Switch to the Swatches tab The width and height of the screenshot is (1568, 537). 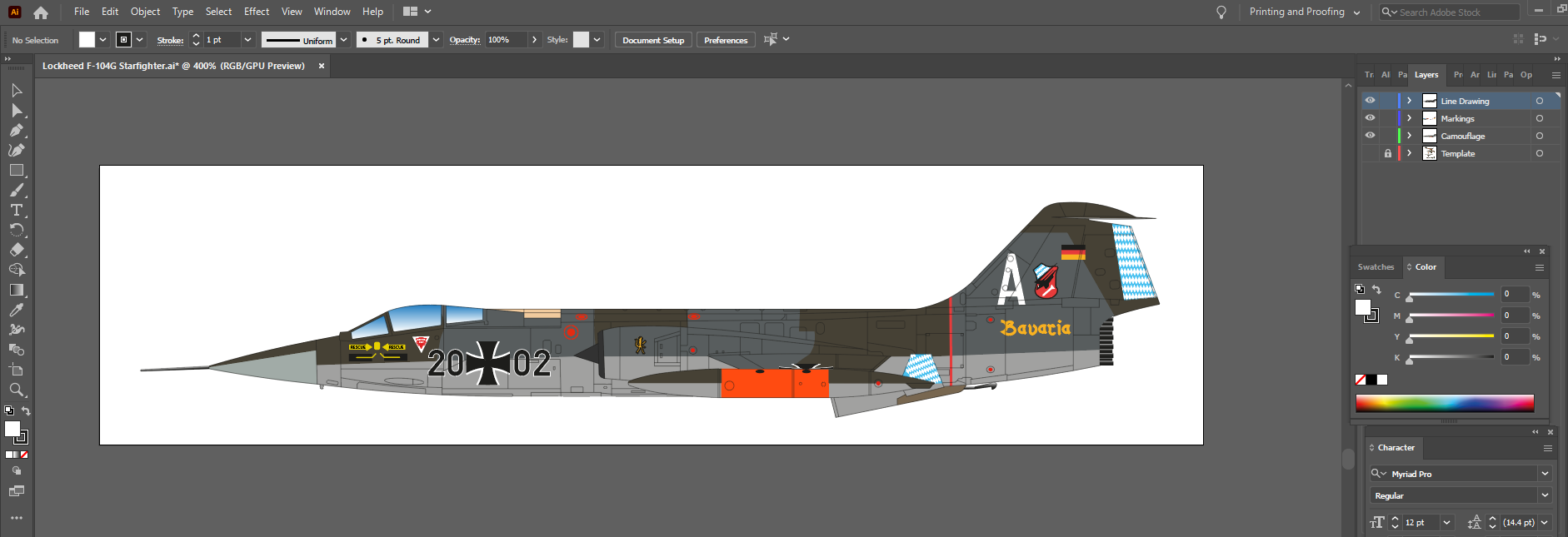(x=1376, y=267)
